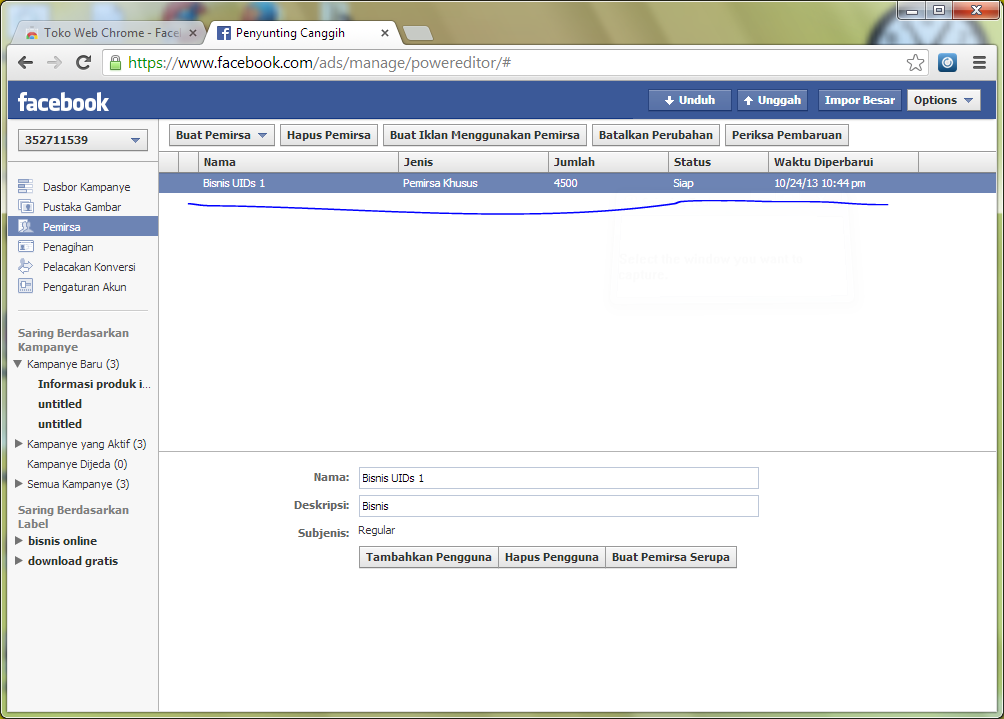Click the Pustaka Gambar sidebar icon

26,206
